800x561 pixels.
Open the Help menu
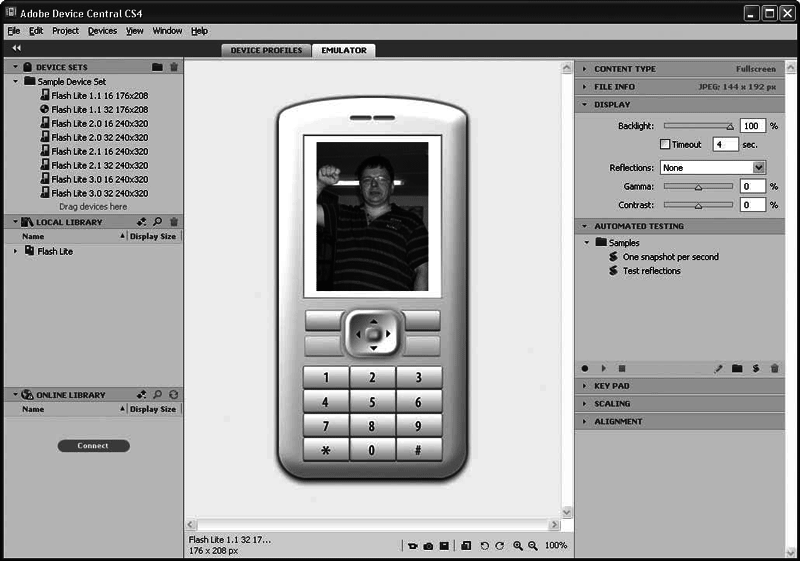pyautogui.click(x=199, y=31)
